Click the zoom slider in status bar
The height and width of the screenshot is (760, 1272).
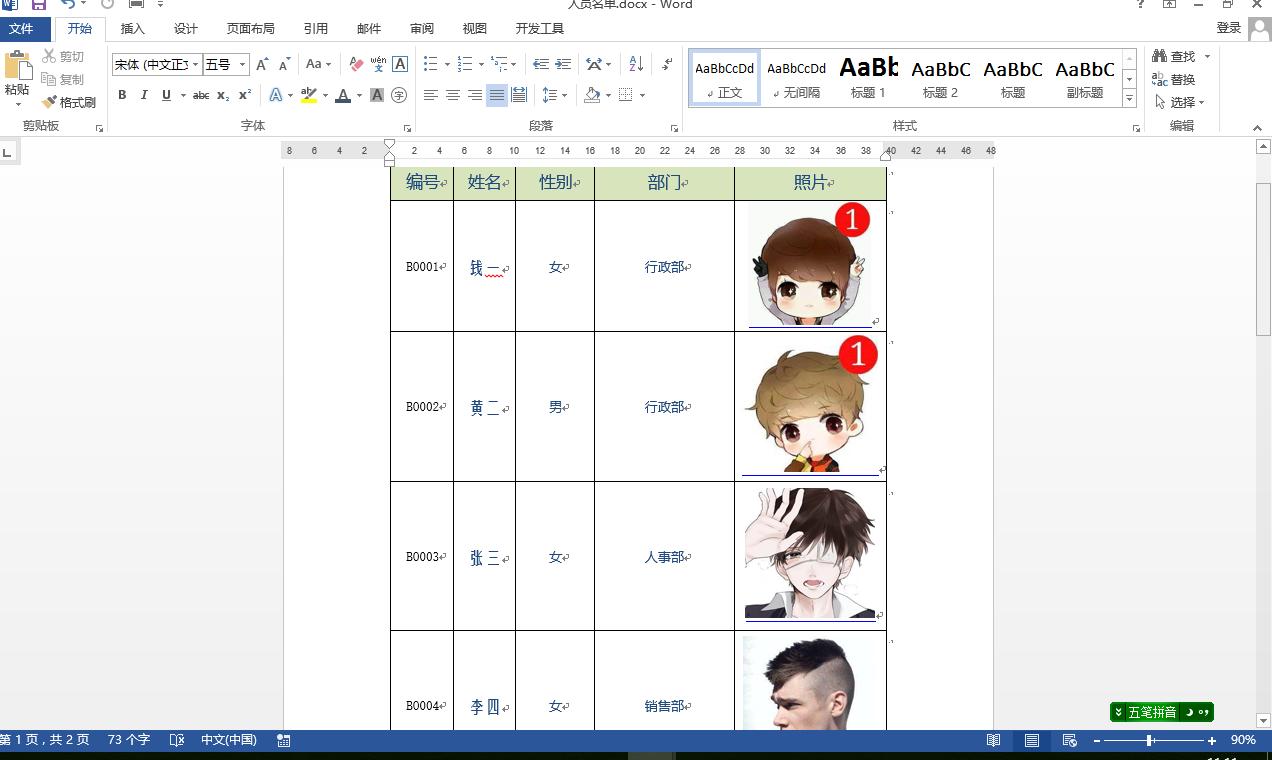1150,740
